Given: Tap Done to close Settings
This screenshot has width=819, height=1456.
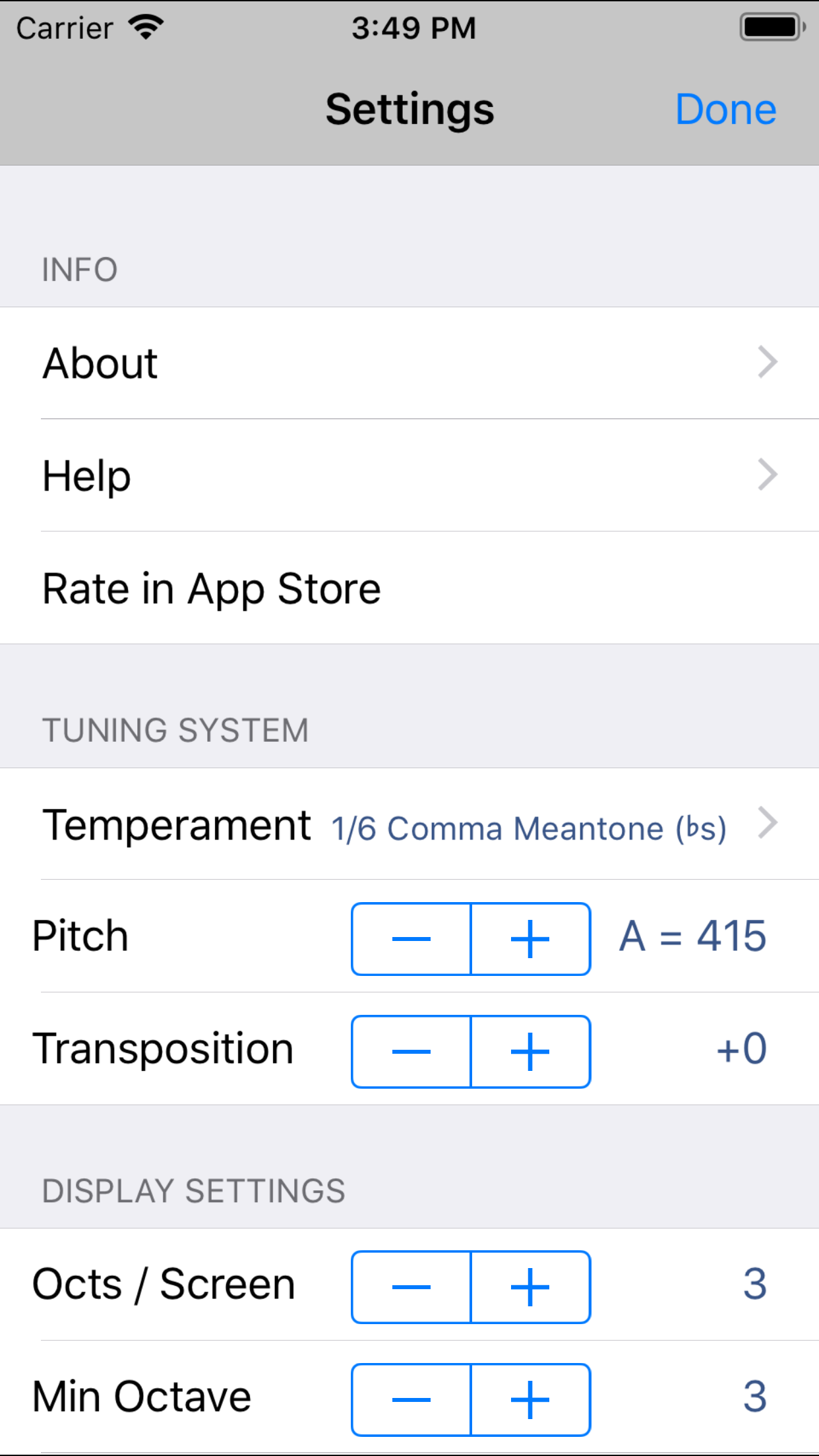Looking at the screenshot, I should tap(727, 108).
